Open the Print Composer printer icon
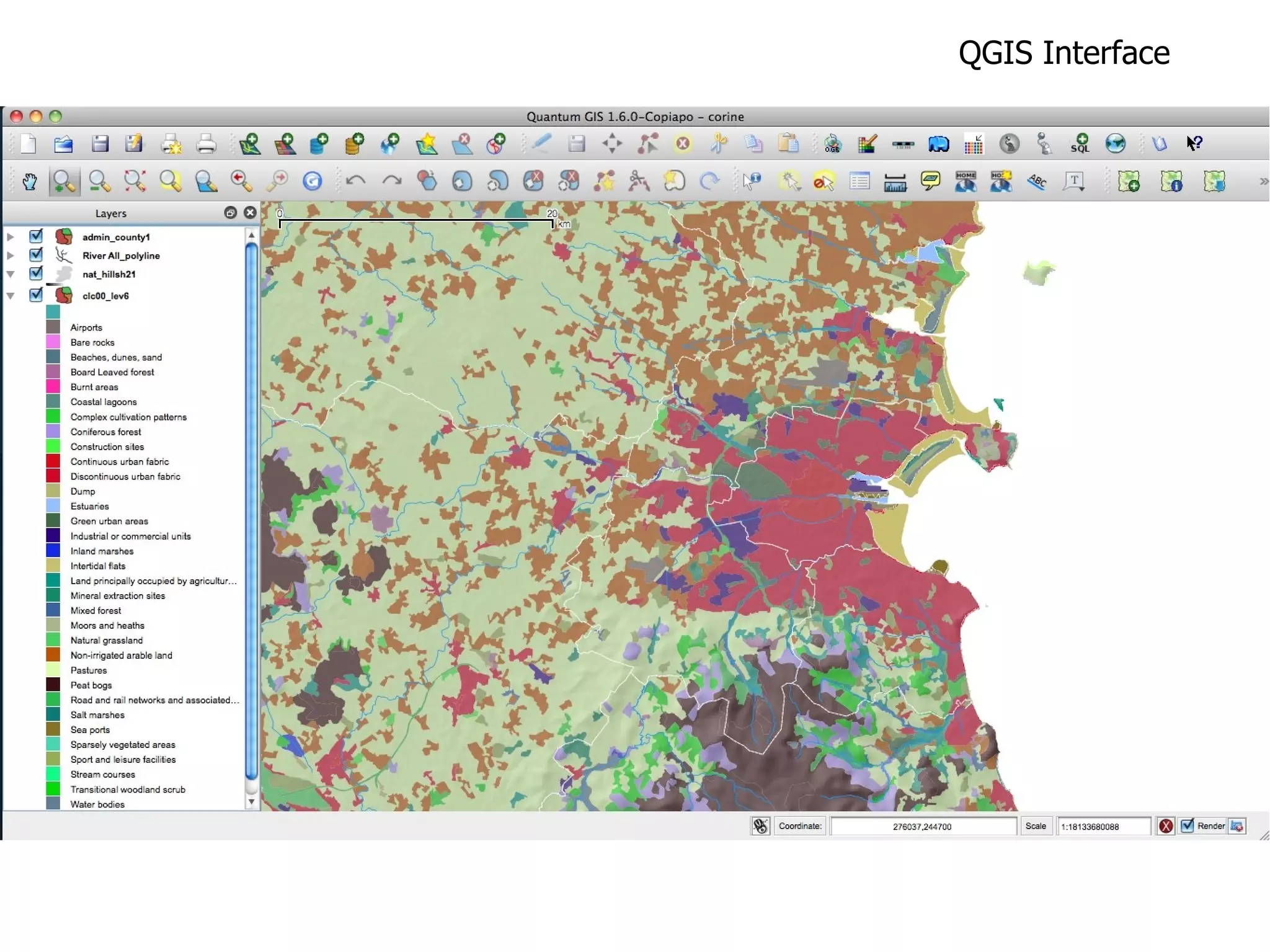 206,144
